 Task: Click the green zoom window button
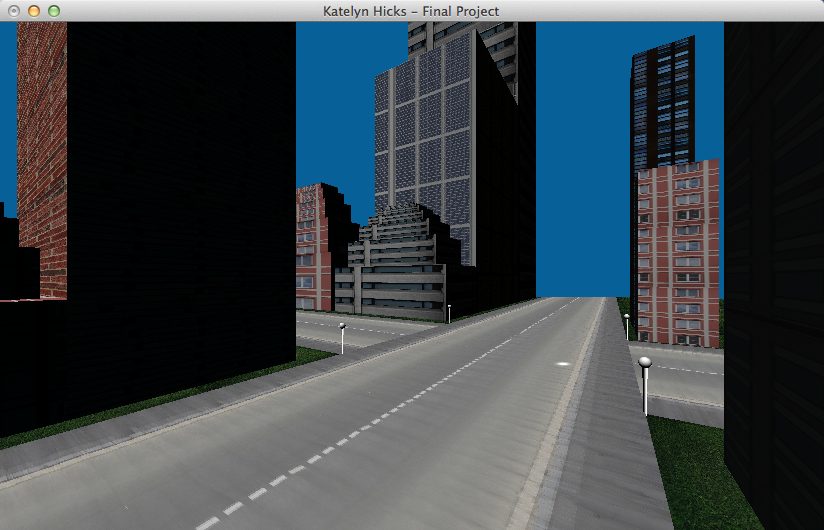[54, 11]
